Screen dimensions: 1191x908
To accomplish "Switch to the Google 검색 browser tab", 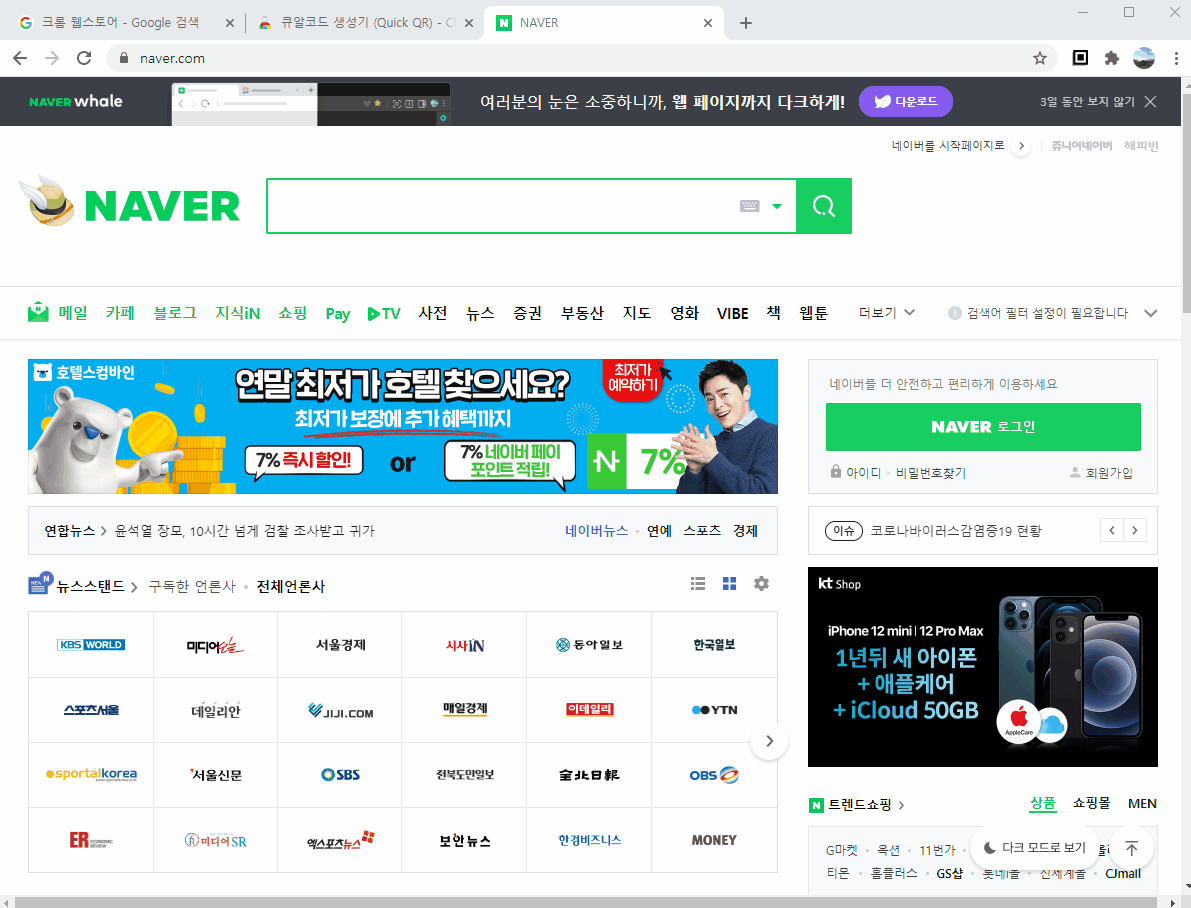I will [120, 23].
